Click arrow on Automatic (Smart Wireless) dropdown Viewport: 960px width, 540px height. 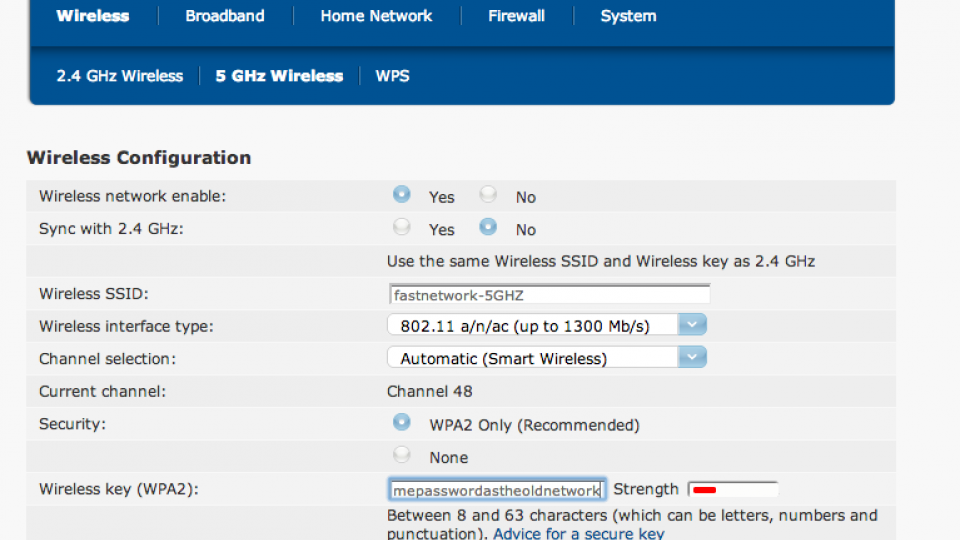(x=692, y=358)
